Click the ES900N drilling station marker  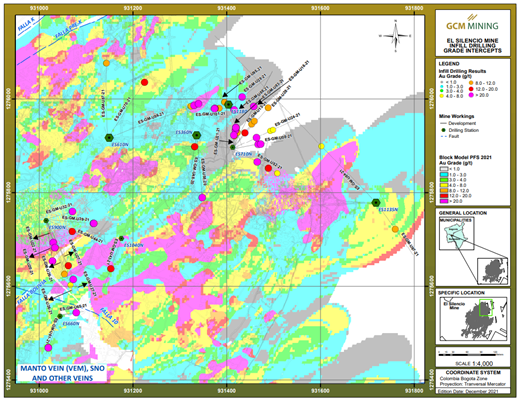point(46,220)
